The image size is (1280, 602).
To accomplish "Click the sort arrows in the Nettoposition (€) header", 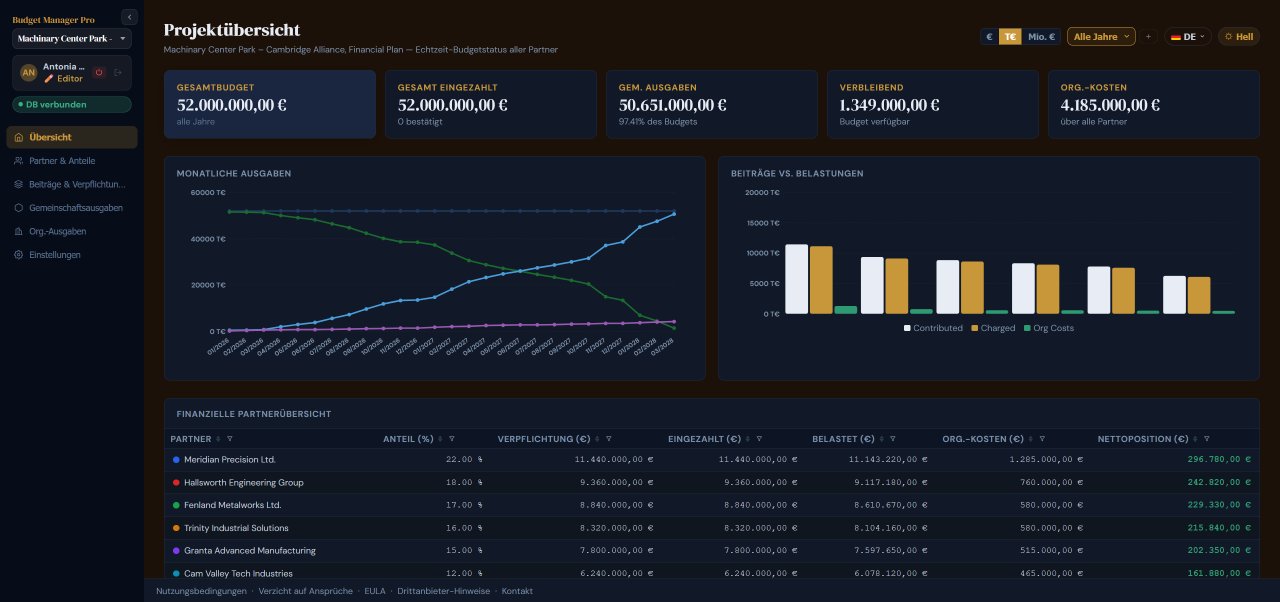I will (x=1197, y=439).
